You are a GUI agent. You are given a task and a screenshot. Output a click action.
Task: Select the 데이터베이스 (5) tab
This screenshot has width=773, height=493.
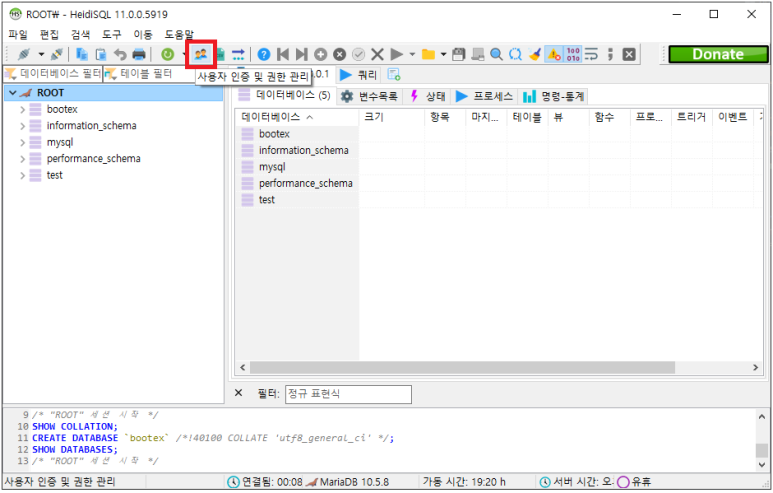[x=284, y=95]
